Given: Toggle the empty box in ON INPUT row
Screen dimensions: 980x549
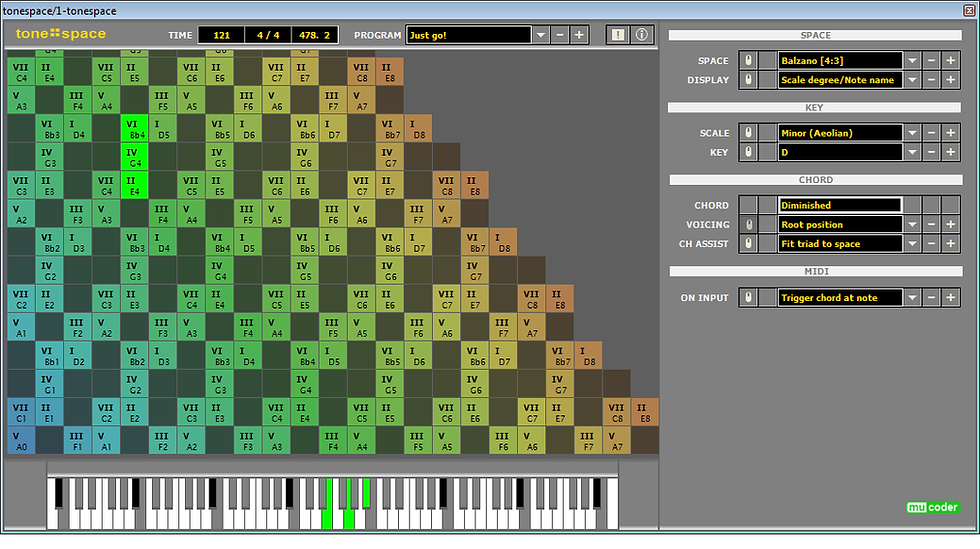Looking at the screenshot, I should click(768, 298).
